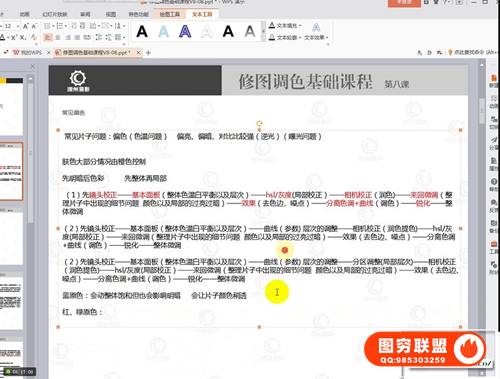Viewport: 500px width, 379px height.
Task: Switch to the 绘图工具 ribbon tab
Action: click(170, 14)
